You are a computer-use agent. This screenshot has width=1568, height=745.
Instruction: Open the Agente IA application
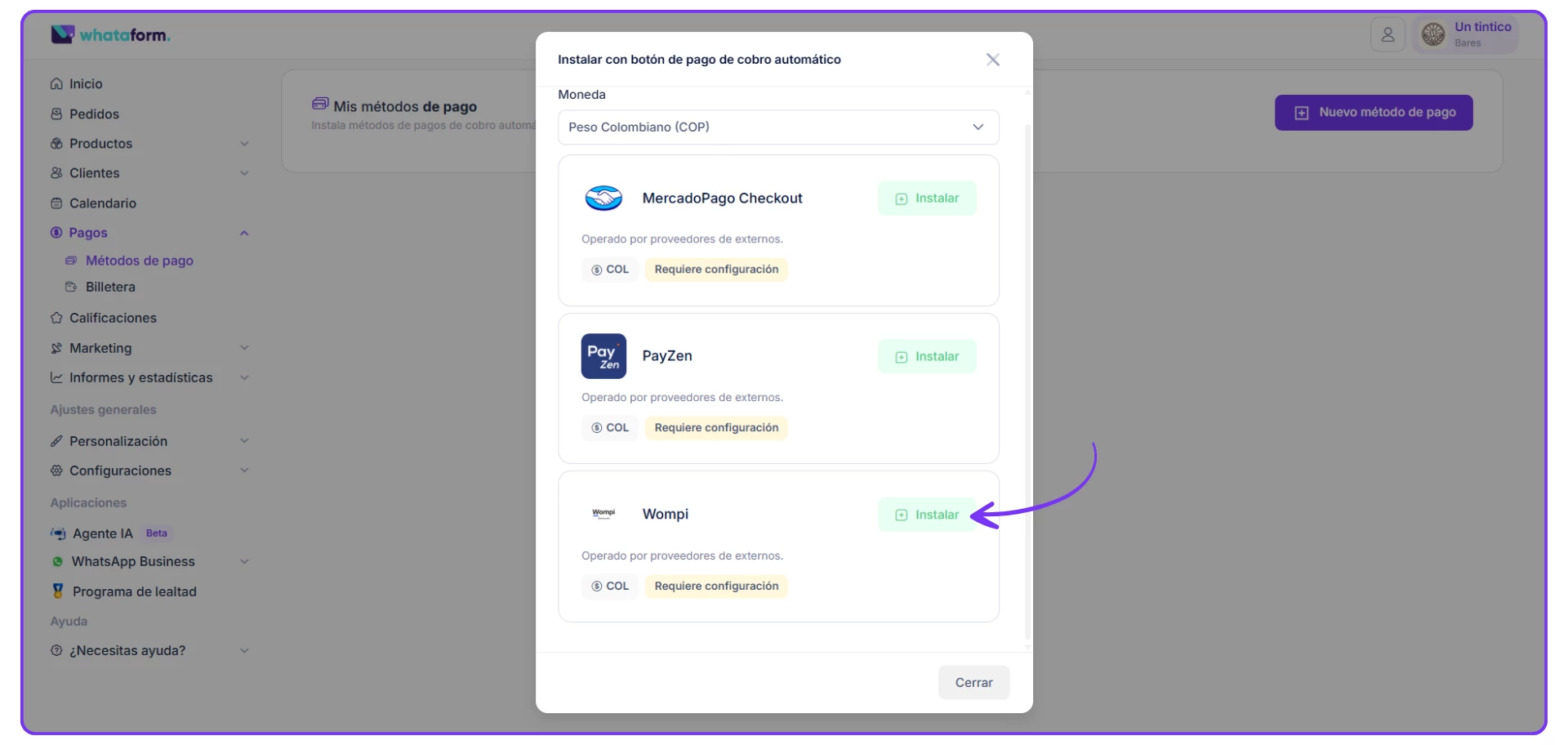click(102, 533)
